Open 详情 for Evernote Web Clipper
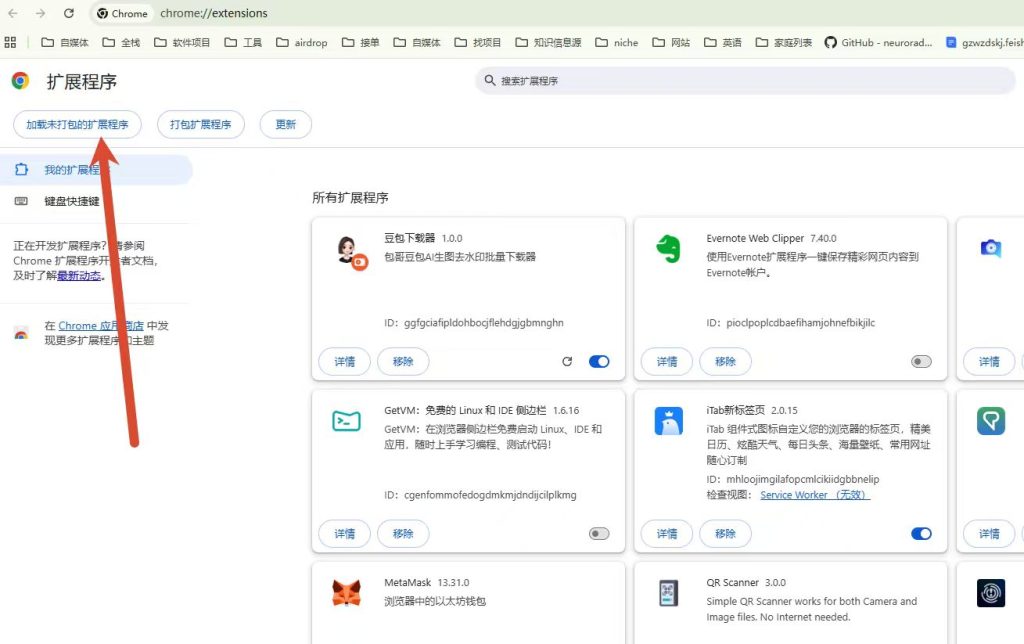The image size is (1024, 644). (667, 361)
